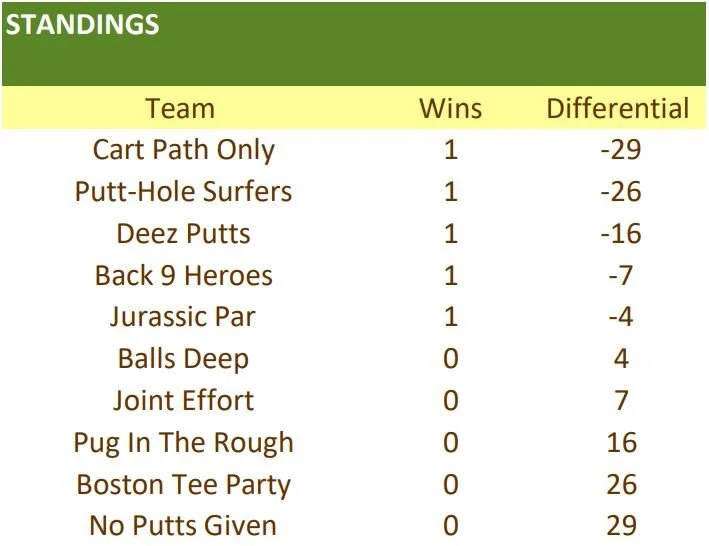Viewport: 709px width, 546px height.
Task: Select the -26 differential value
Action: pos(621,192)
